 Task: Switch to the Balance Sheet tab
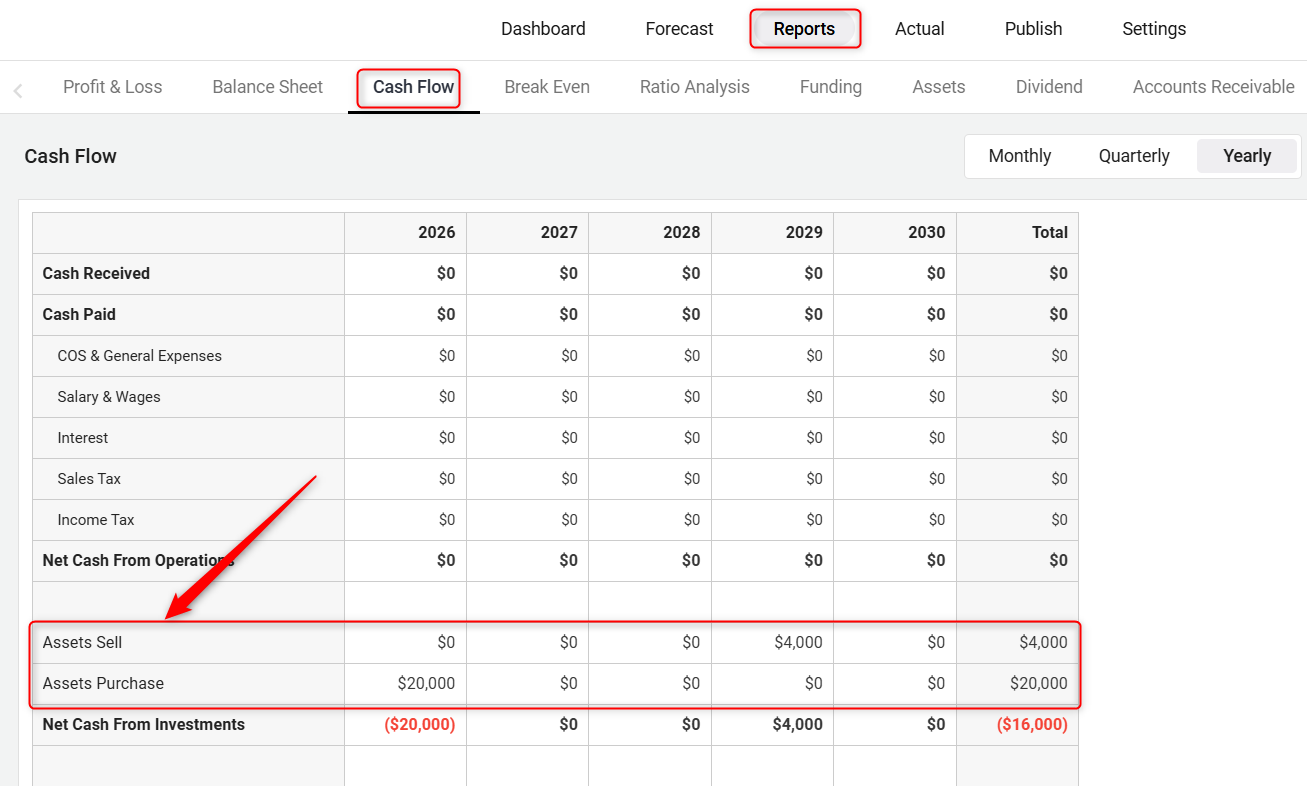point(267,87)
